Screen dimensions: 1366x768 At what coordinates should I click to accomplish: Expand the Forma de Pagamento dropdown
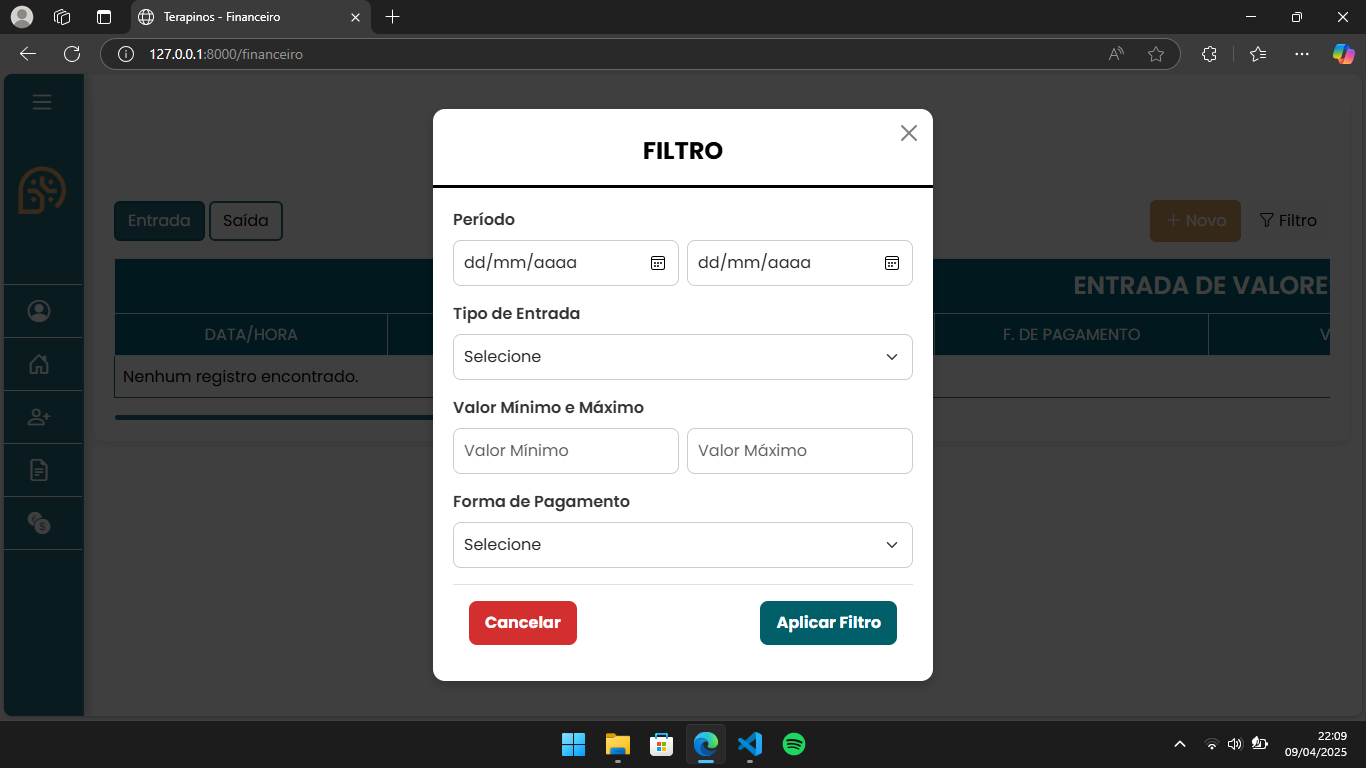pyautogui.click(x=682, y=545)
